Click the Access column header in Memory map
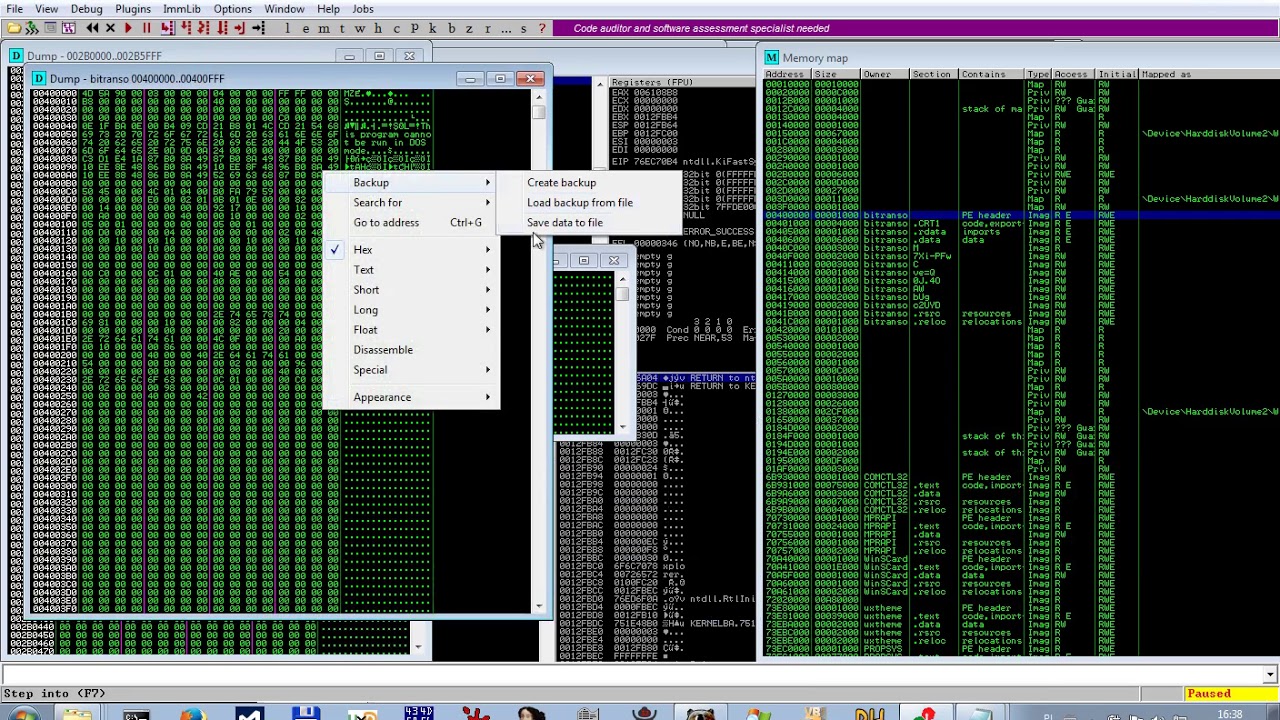Viewport: 1280px width, 720px height. pos(1073,74)
